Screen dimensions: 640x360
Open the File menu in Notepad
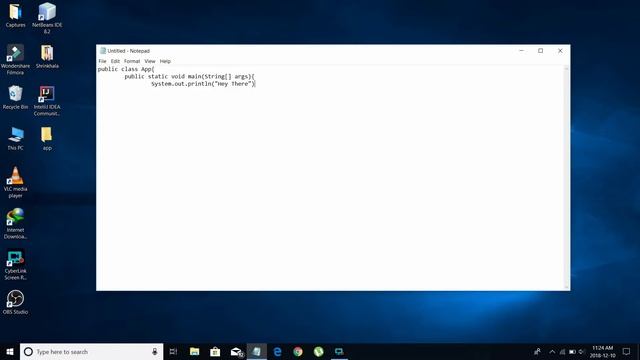tap(102, 61)
